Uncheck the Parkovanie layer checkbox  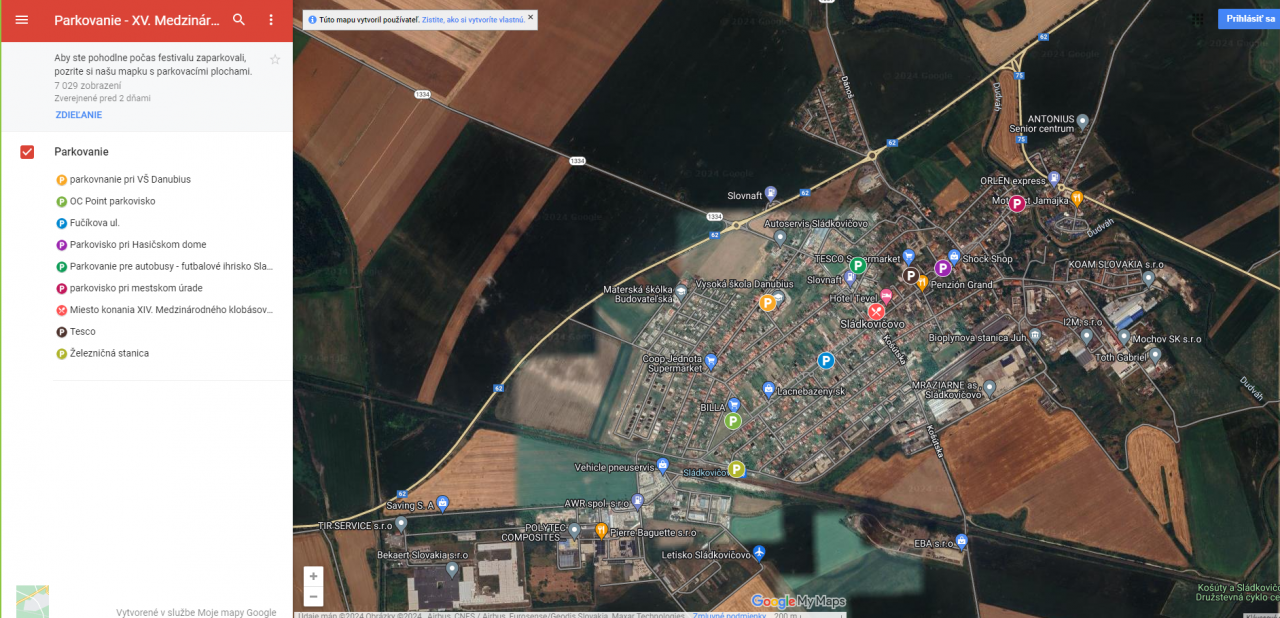[28, 152]
